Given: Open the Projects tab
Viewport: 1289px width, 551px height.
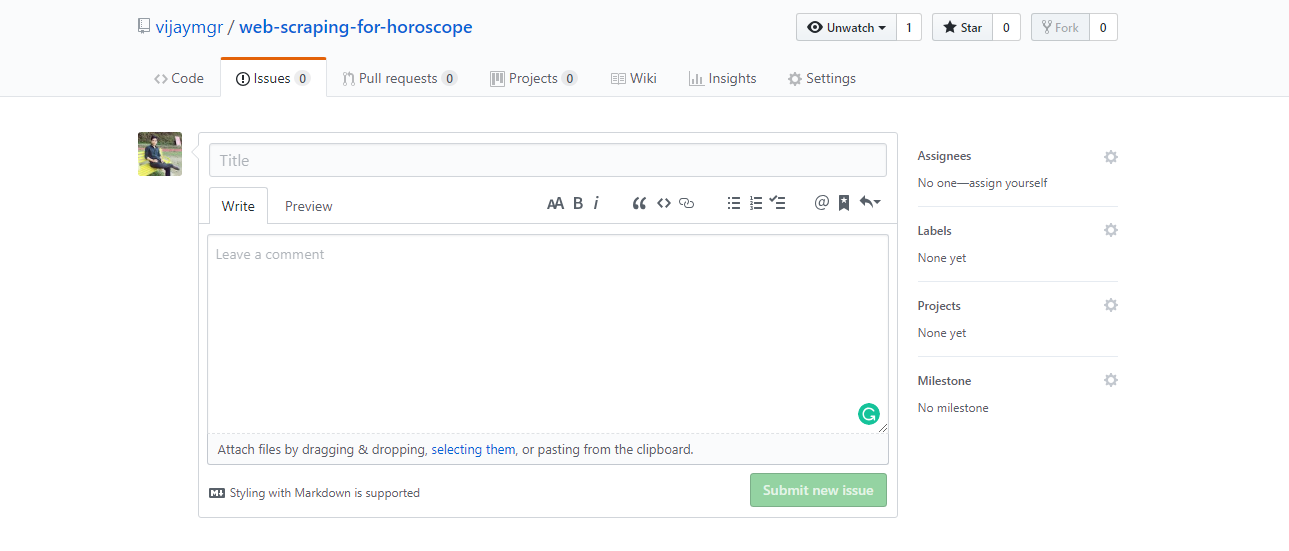Looking at the screenshot, I should point(533,78).
